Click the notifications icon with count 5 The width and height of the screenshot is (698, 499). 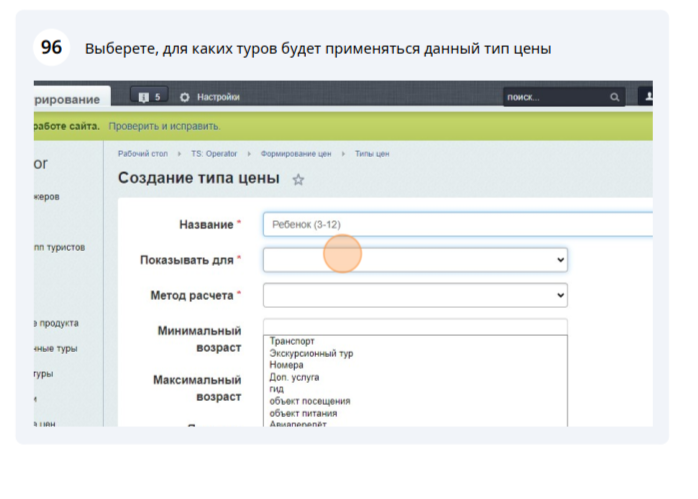[149, 96]
